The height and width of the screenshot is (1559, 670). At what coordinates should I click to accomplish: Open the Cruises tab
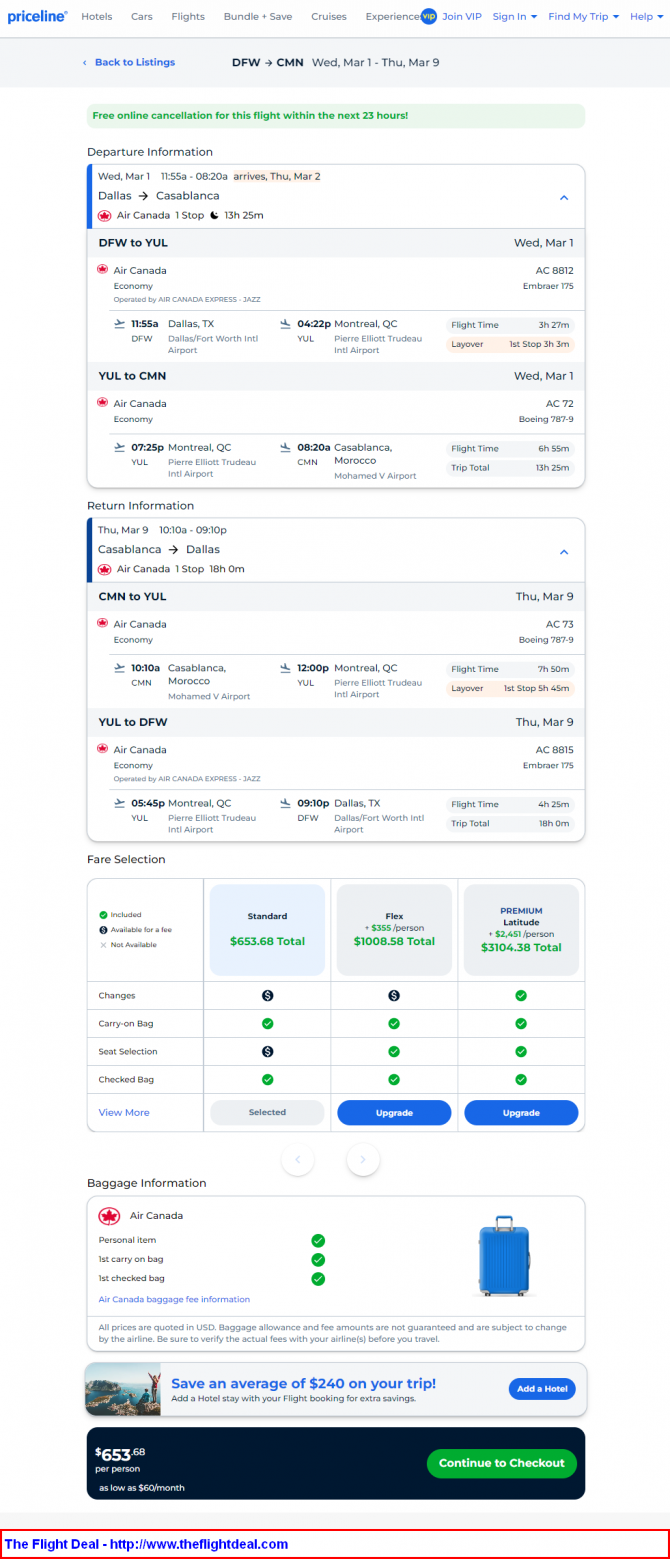click(329, 17)
